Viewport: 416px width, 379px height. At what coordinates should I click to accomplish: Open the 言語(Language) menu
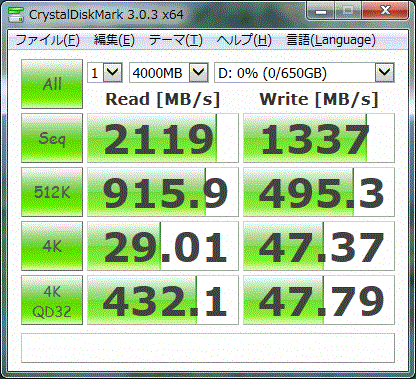click(x=331, y=40)
